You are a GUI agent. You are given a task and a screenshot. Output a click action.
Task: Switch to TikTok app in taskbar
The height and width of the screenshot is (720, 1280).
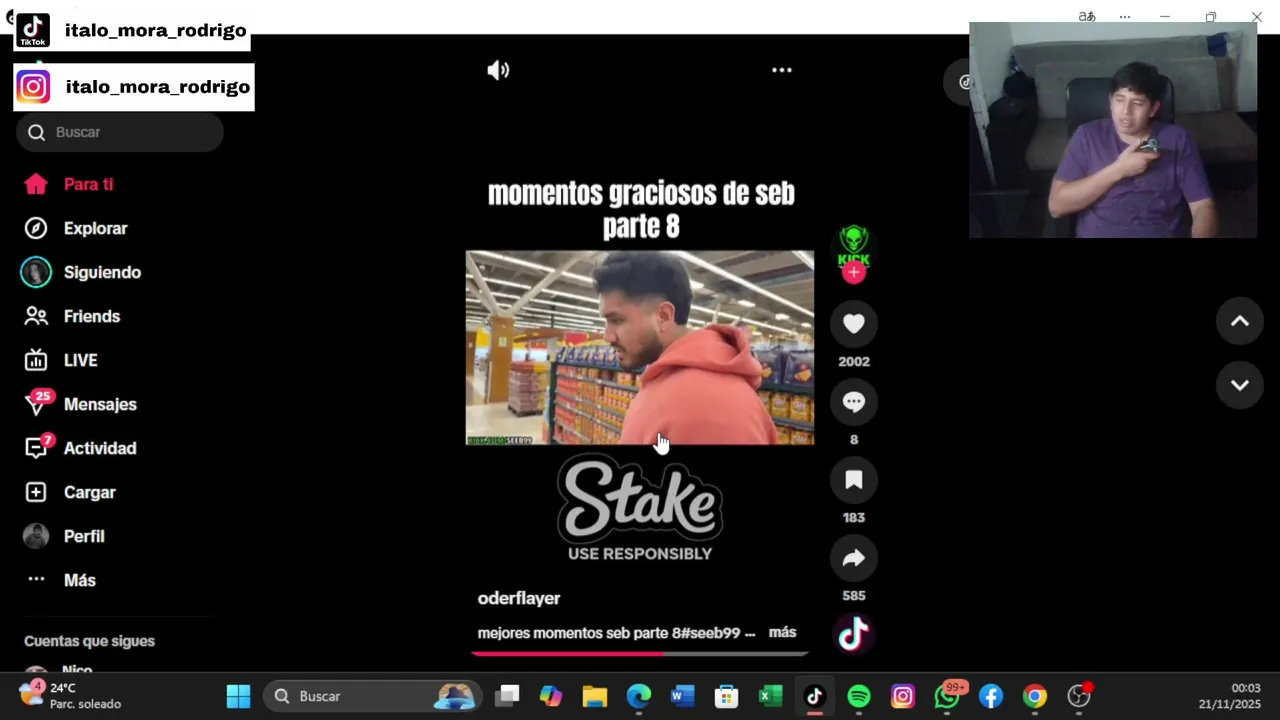(815, 696)
